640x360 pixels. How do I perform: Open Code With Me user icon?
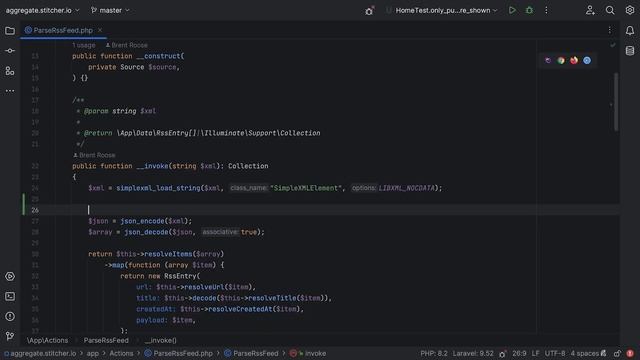coord(590,10)
